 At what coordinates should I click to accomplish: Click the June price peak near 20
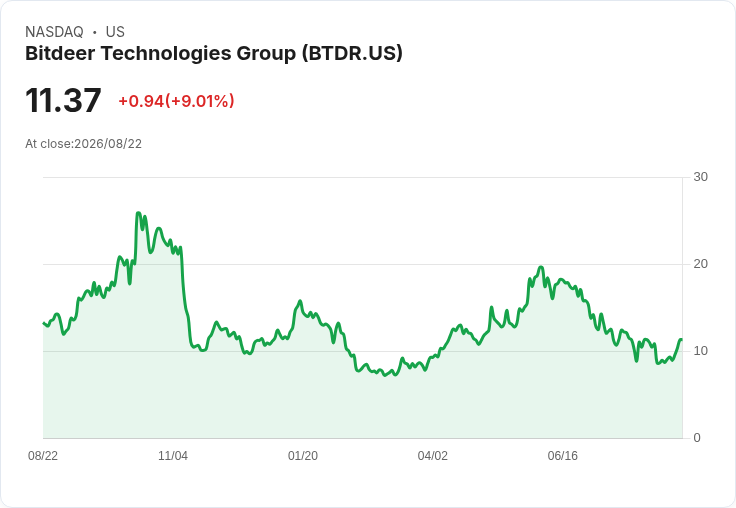tap(541, 267)
